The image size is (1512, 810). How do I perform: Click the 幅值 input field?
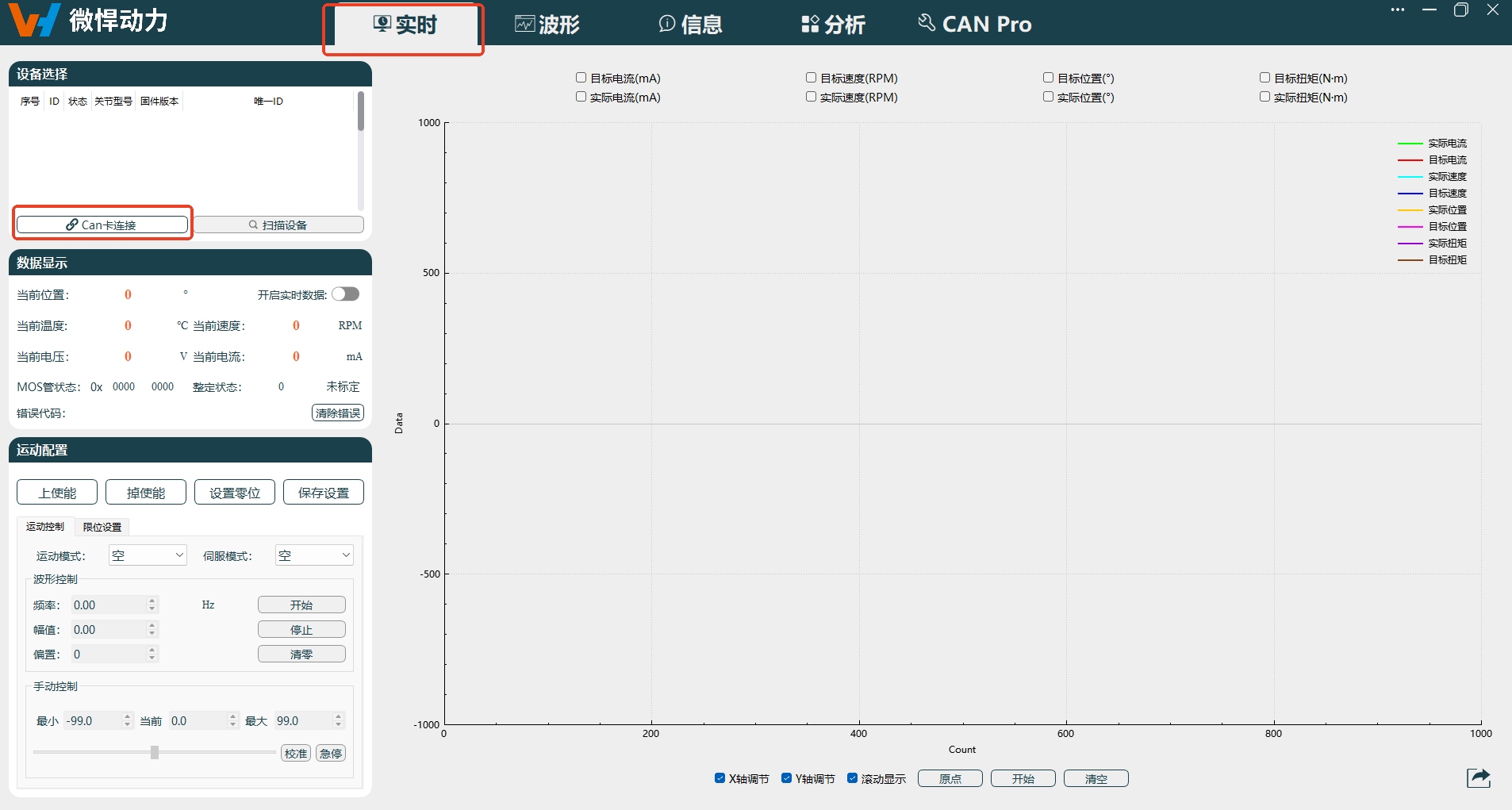click(x=109, y=630)
